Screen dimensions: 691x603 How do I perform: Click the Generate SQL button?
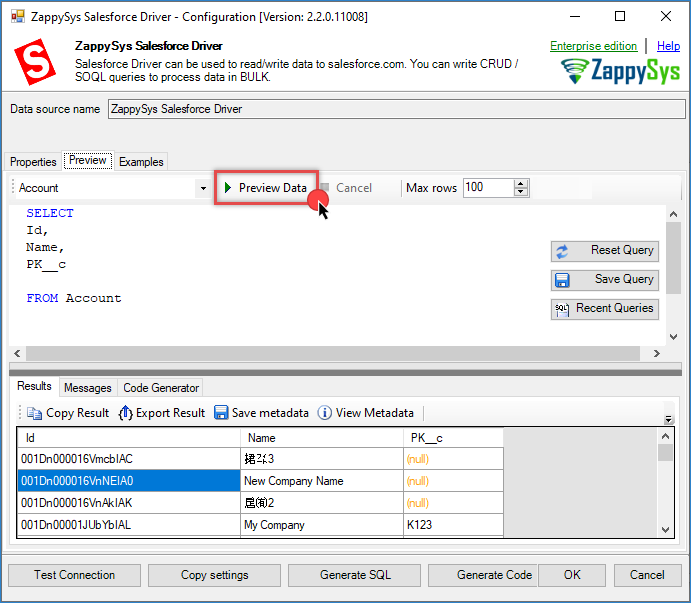(355, 575)
